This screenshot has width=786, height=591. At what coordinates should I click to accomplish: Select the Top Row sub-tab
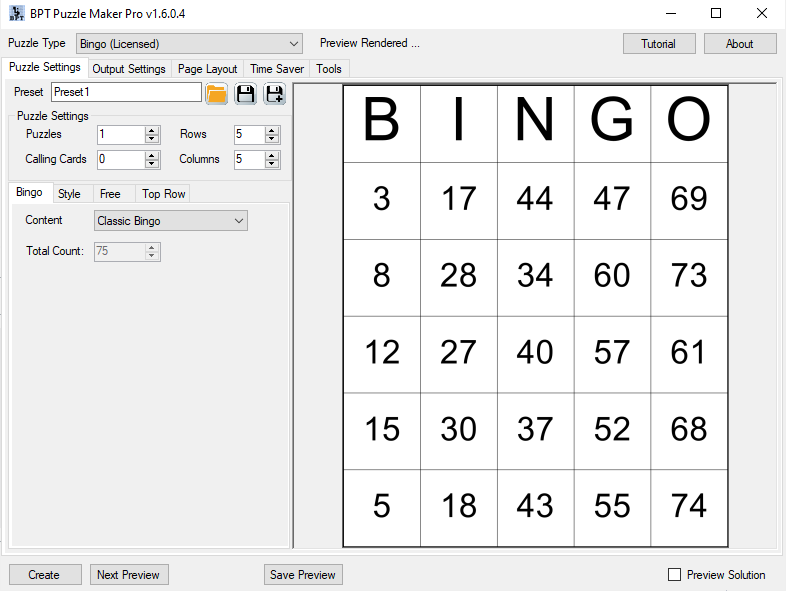coord(163,193)
